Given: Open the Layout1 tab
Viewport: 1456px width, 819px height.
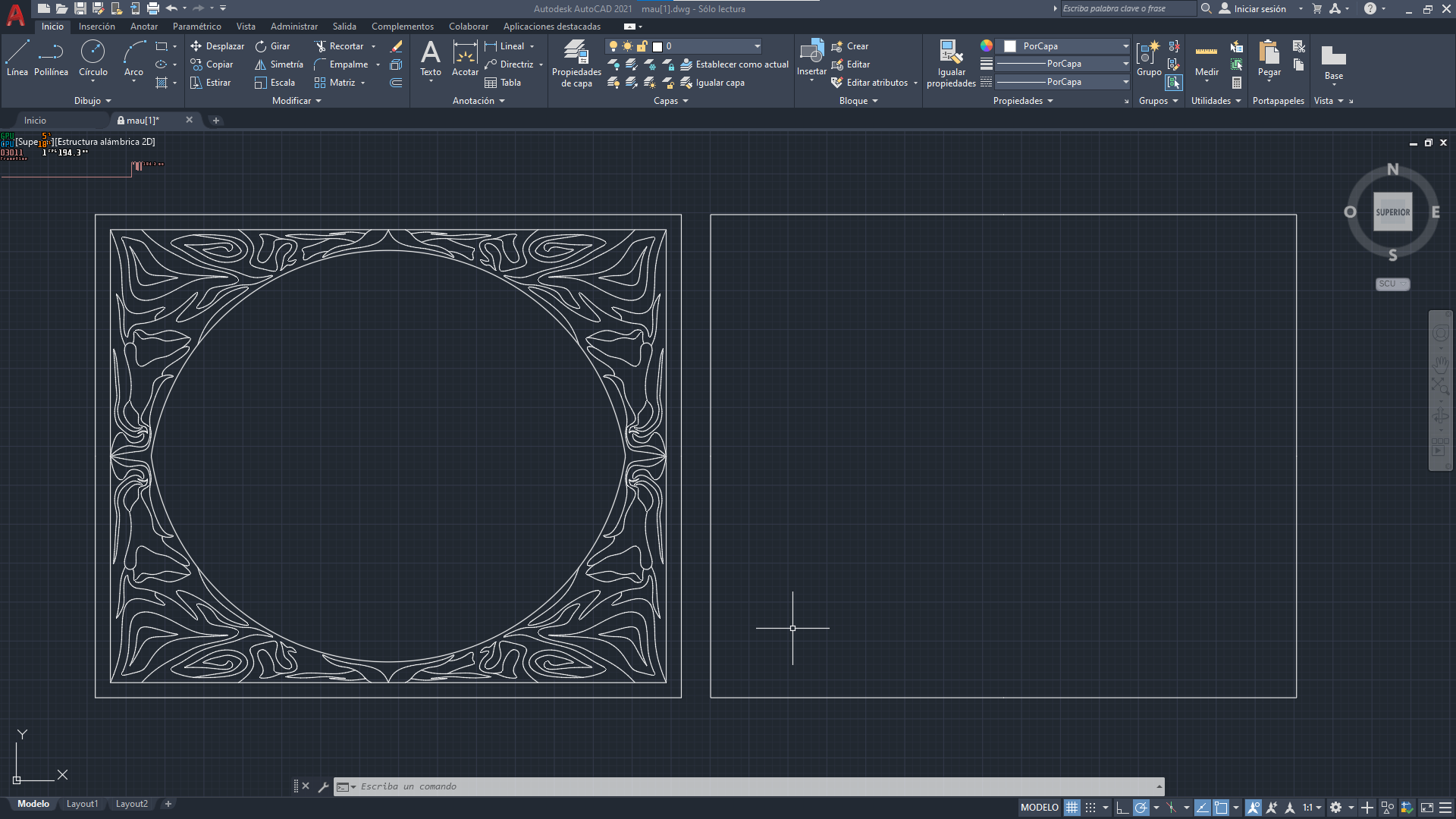Looking at the screenshot, I should [82, 804].
